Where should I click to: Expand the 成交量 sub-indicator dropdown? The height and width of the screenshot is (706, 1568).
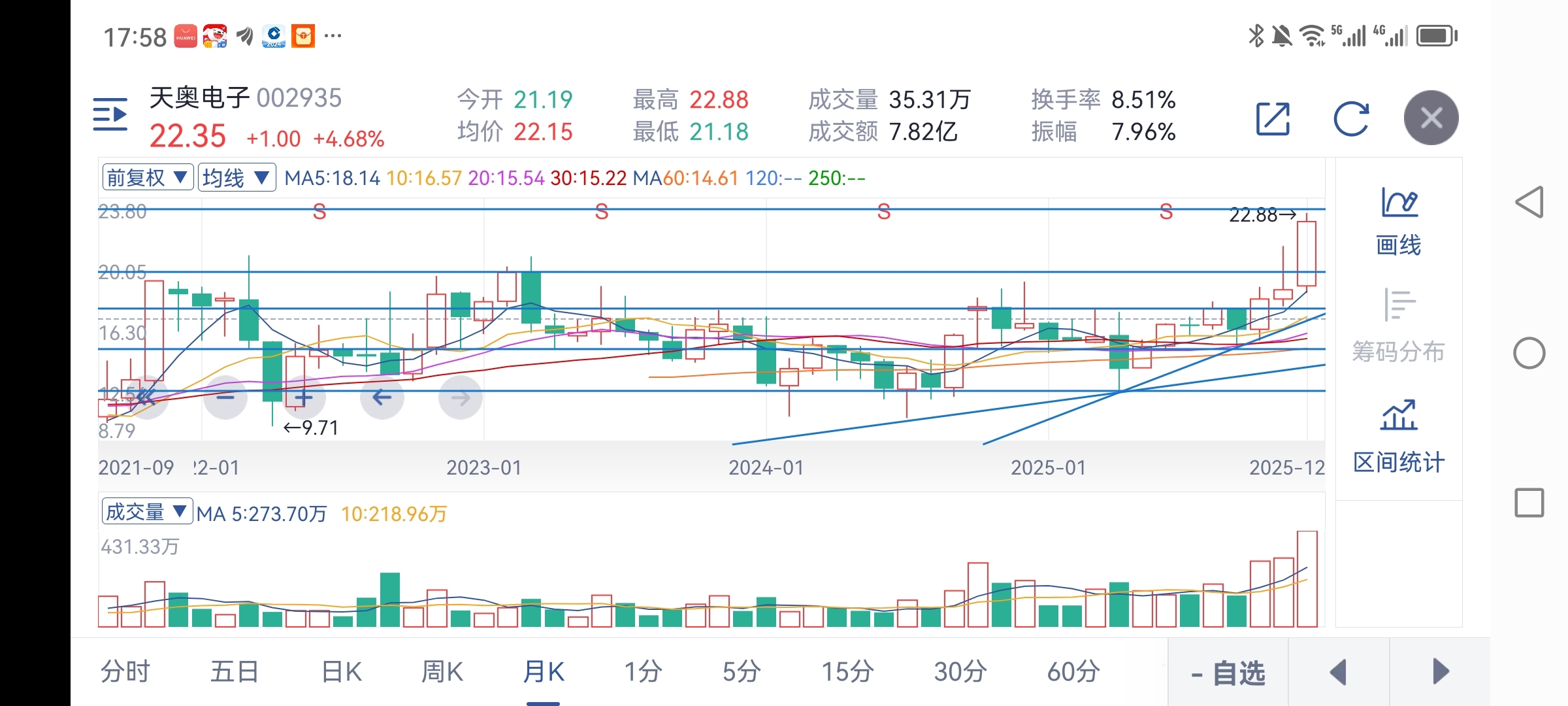coord(147,512)
